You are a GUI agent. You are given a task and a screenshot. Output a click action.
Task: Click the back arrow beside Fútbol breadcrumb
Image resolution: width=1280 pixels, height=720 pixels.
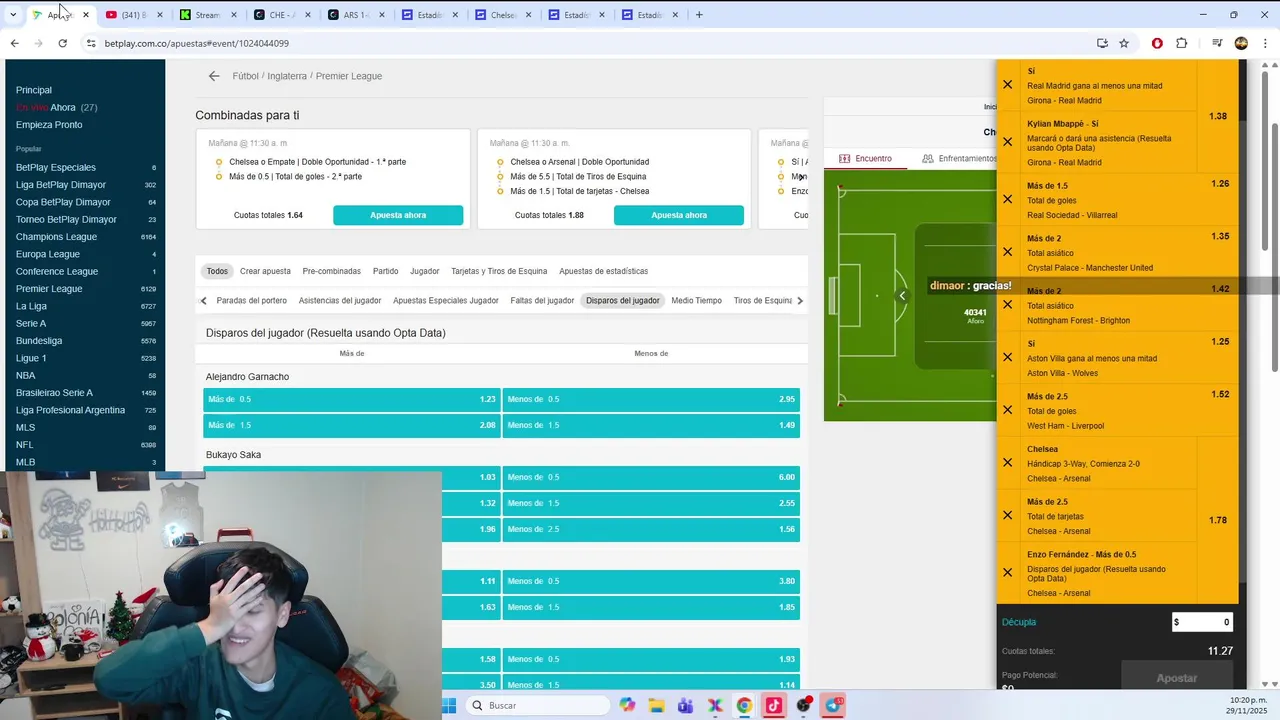coord(213,76)
